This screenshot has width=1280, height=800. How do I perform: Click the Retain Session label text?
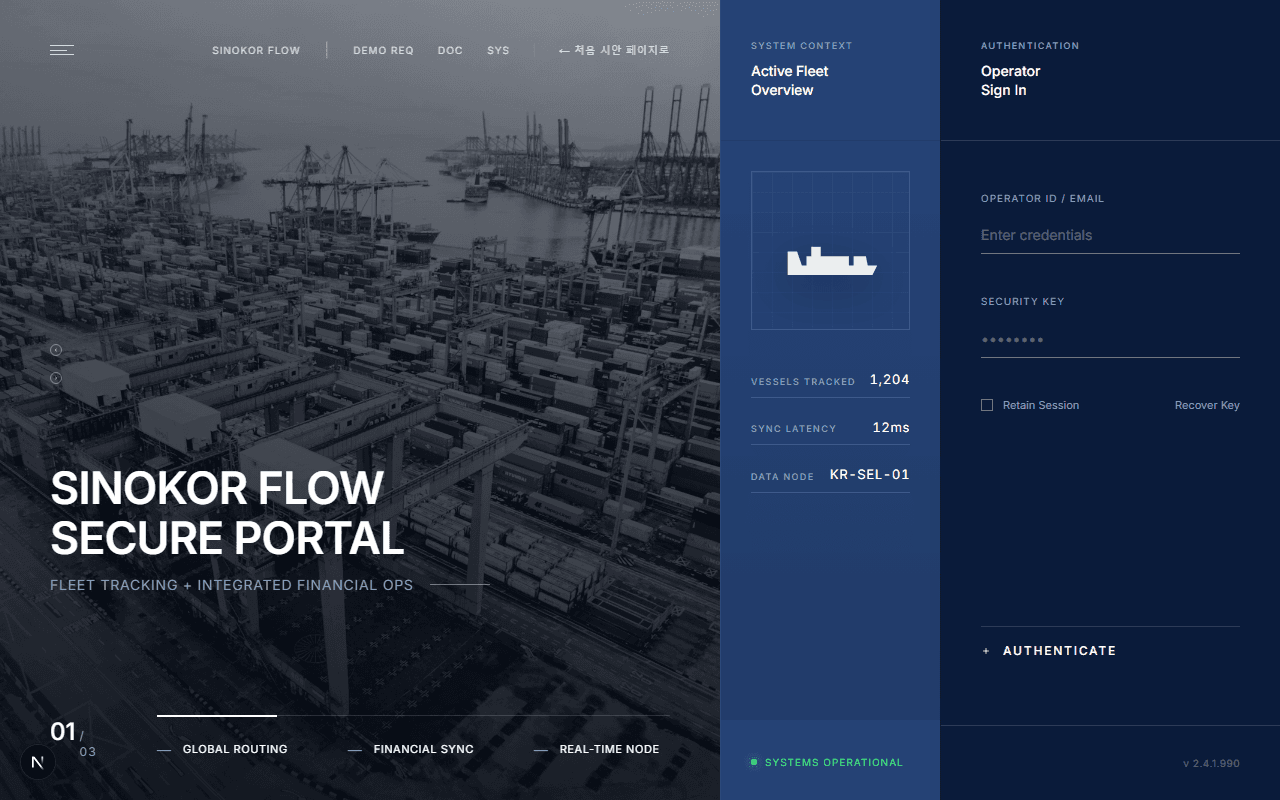(1041, 405)
